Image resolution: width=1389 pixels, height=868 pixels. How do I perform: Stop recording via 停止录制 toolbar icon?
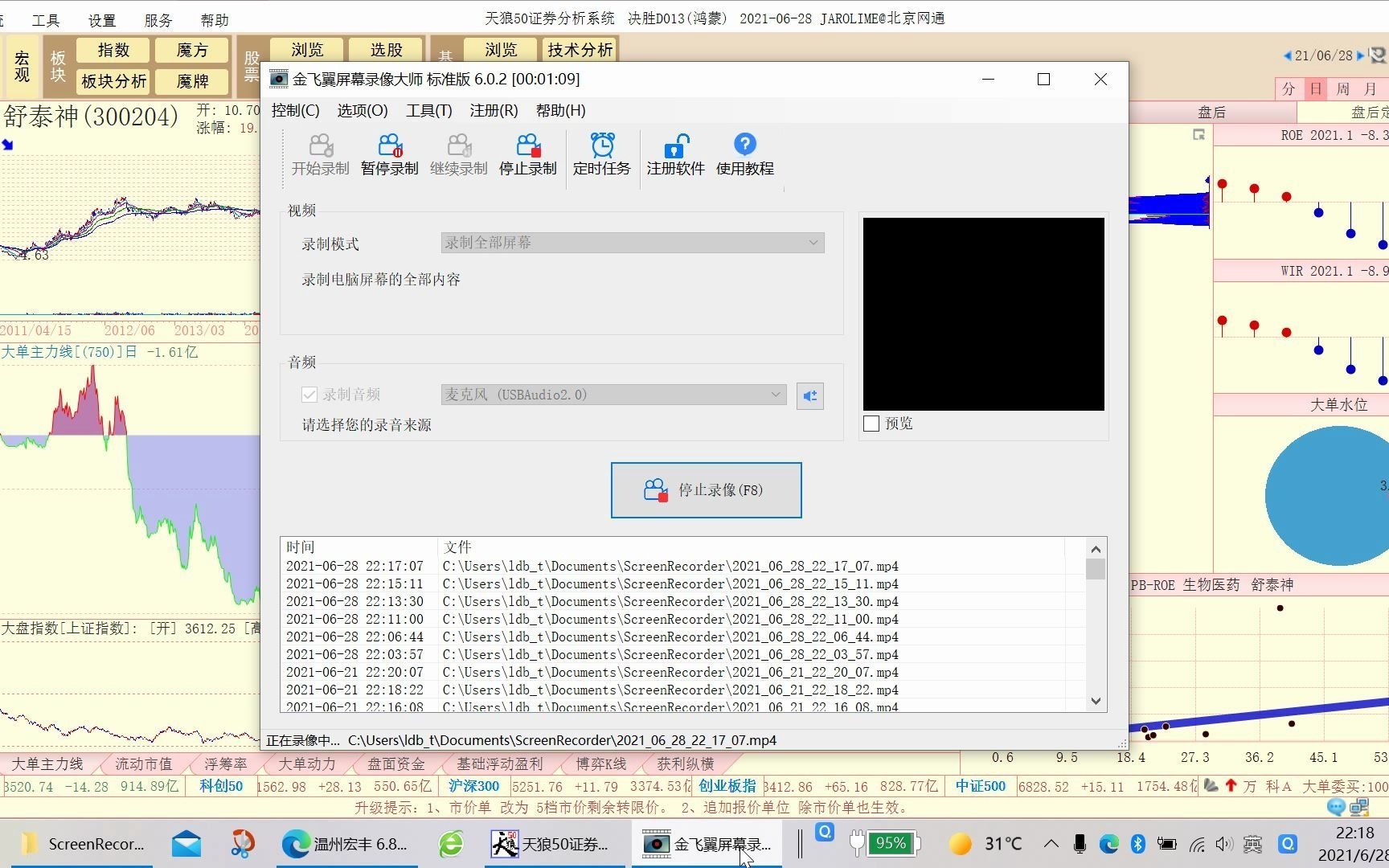pos(527,155)
